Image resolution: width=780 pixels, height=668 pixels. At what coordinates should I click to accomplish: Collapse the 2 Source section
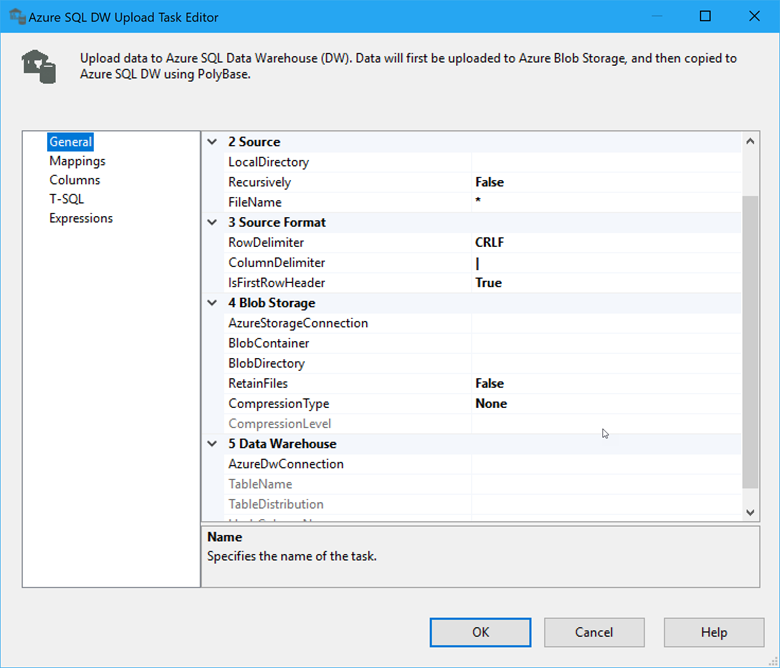212,142
